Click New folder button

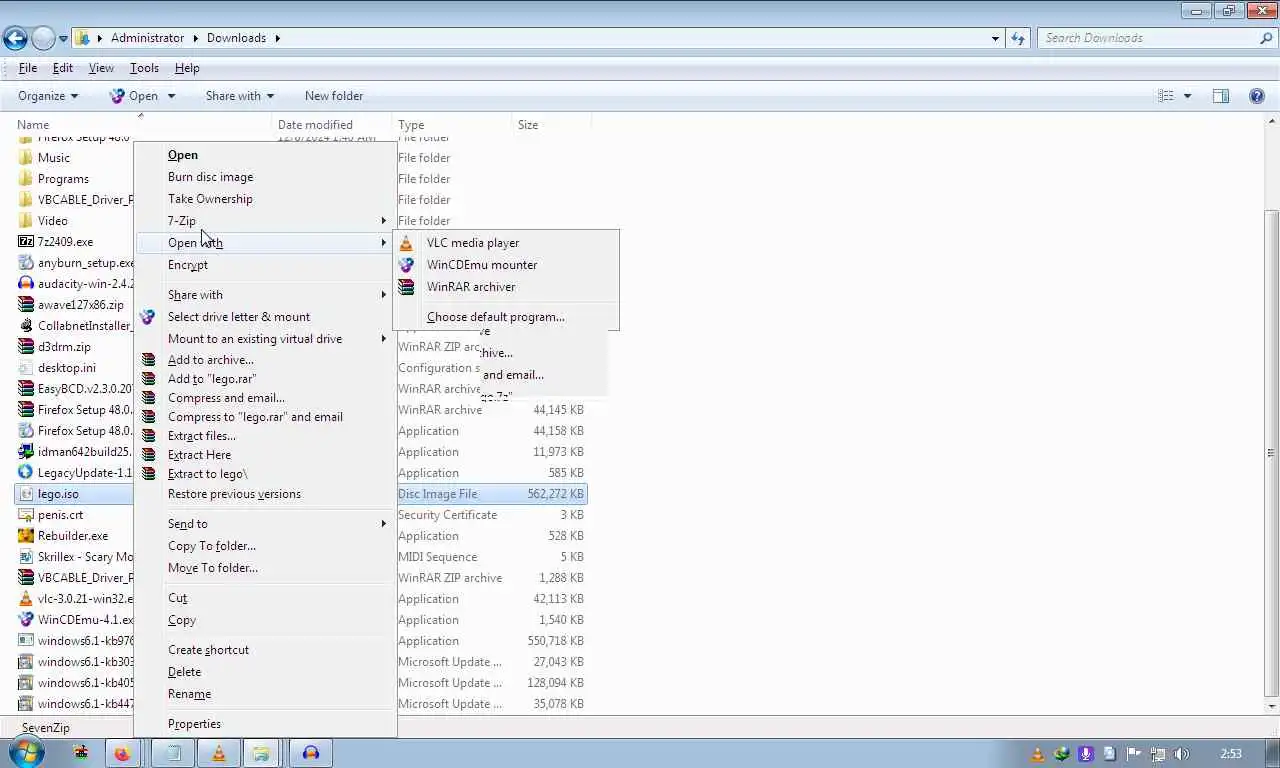point(334,96)
